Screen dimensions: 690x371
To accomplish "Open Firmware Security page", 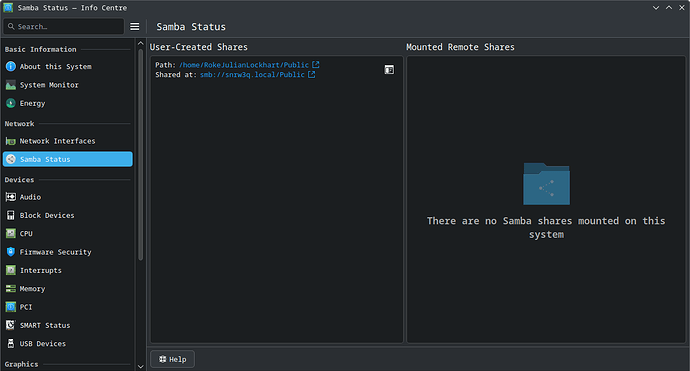I will (68, 252).
